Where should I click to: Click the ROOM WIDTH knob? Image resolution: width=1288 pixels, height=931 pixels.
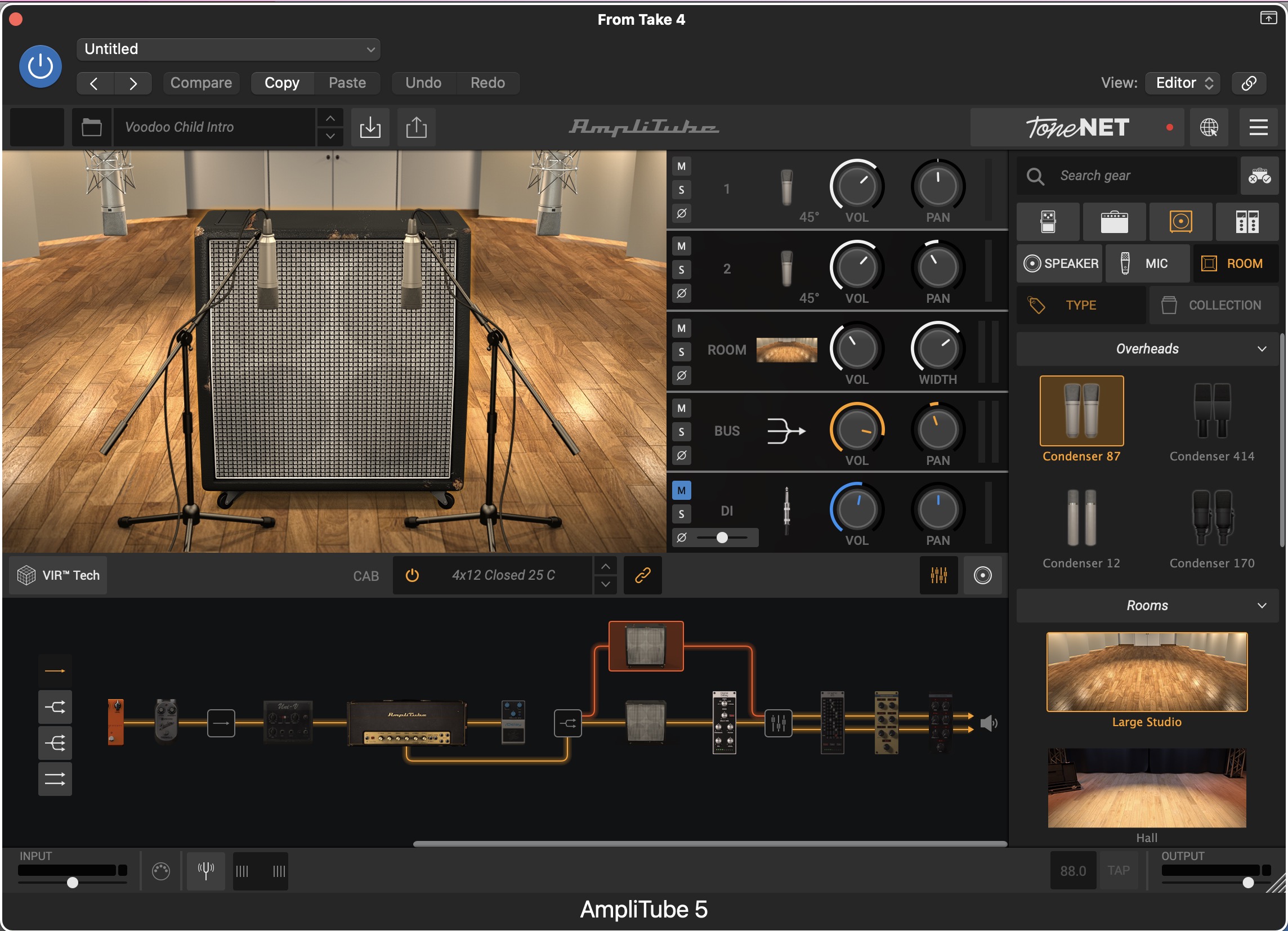(x=938, y=348)
